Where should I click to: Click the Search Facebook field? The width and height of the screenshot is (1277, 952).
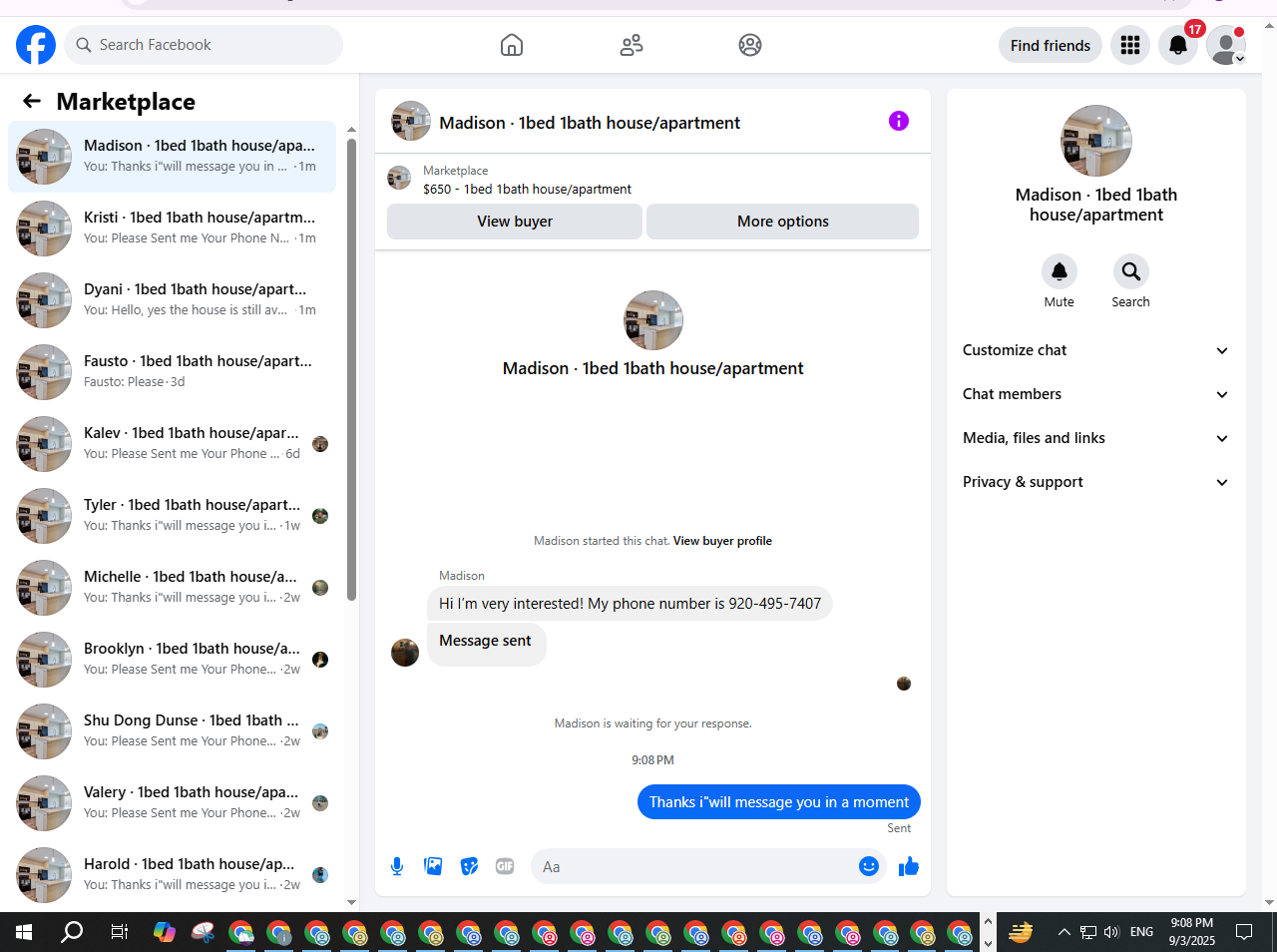(204, 45)
